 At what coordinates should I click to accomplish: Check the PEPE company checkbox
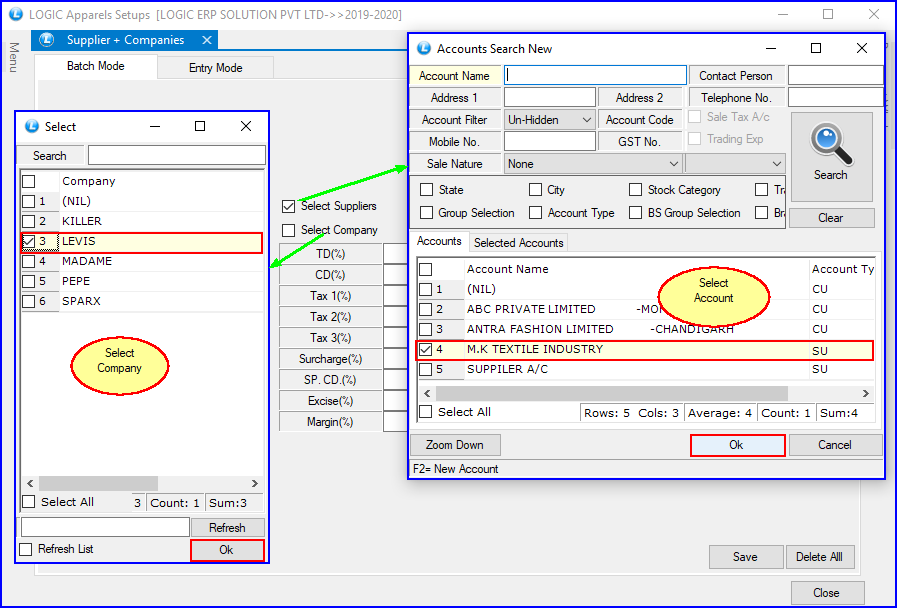point(29,281)
